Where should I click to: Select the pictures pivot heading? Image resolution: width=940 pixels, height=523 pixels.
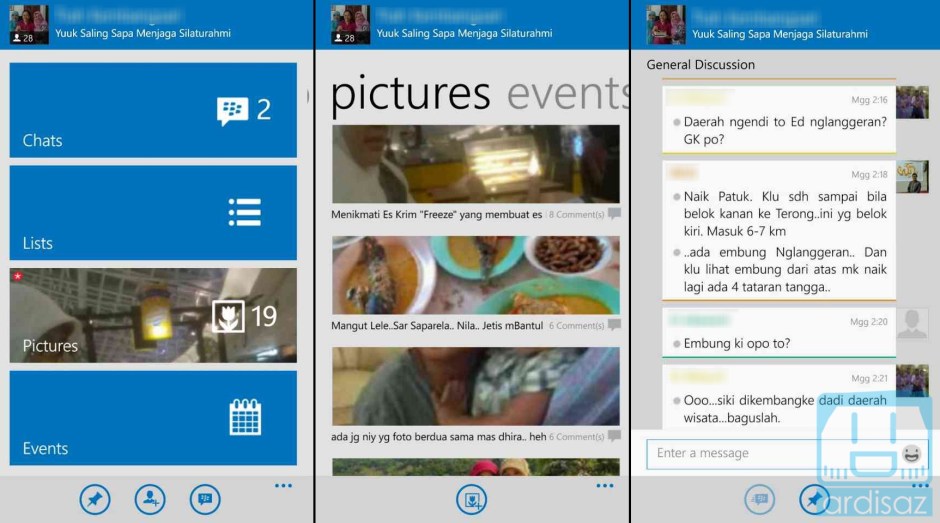tap(410, 93)
